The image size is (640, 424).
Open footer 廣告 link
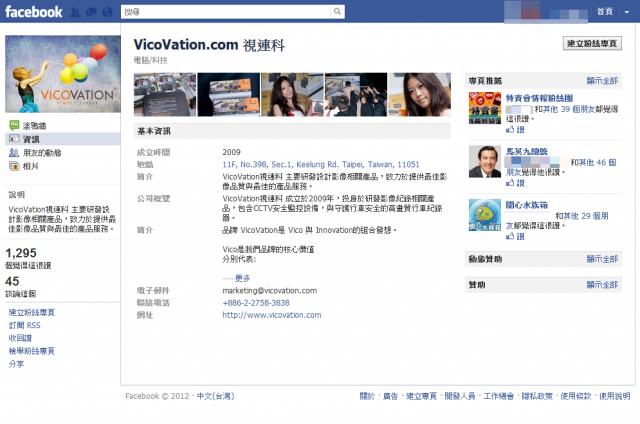(390, 396)
